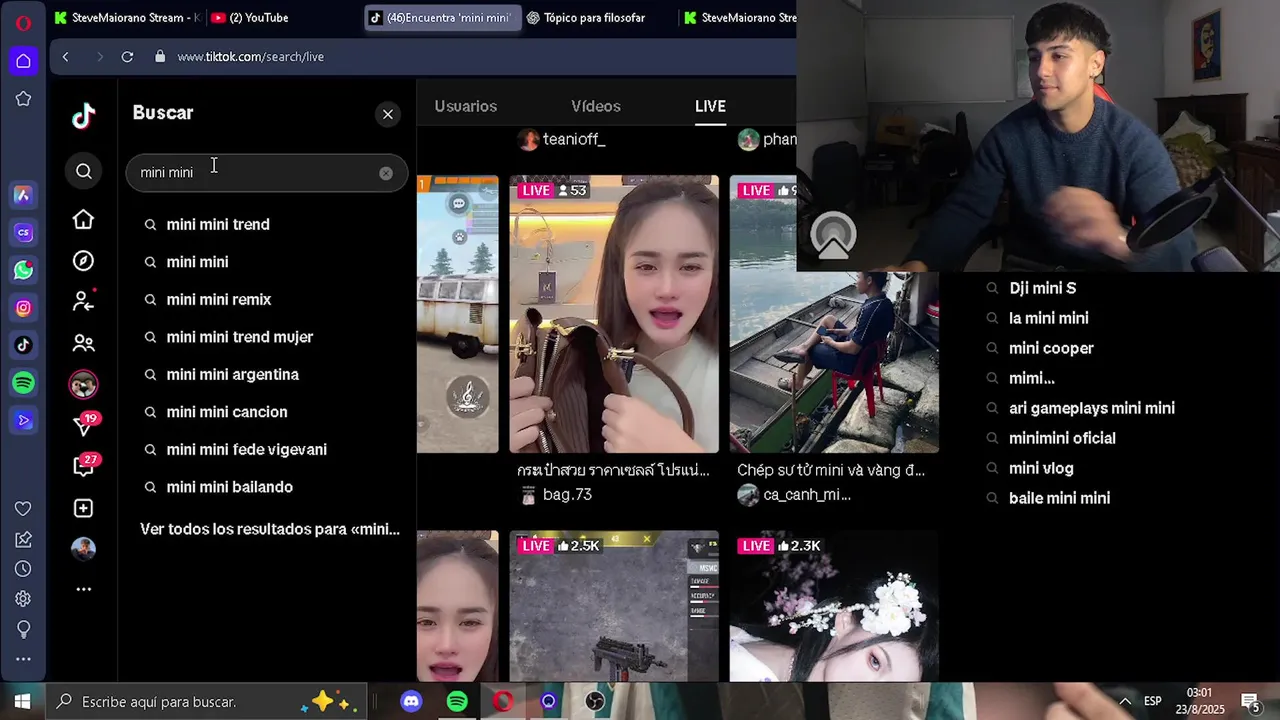Switch to the Tópico para filosofar tab
This screenshot has width=1280, height=720.
coord(596,18)
